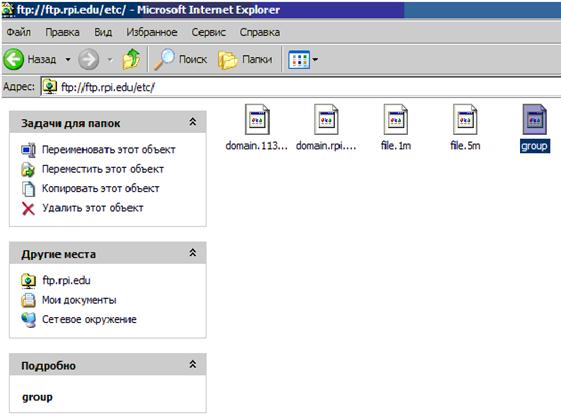
Task: Click Копировать этот объект link
Action: tap(101, 188)
